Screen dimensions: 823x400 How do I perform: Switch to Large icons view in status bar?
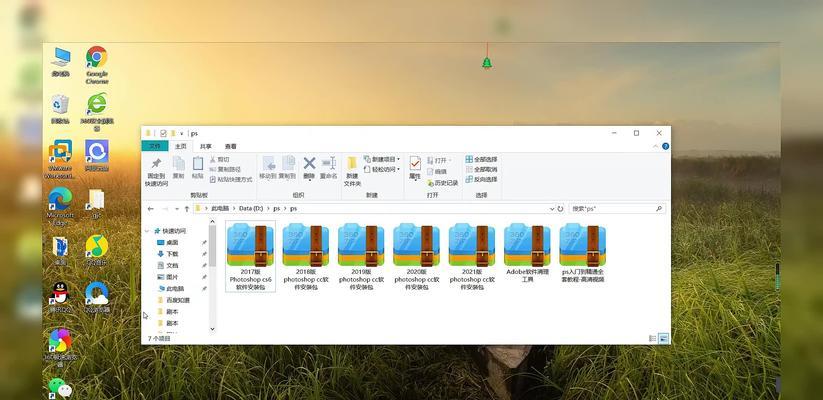point(663,339)
